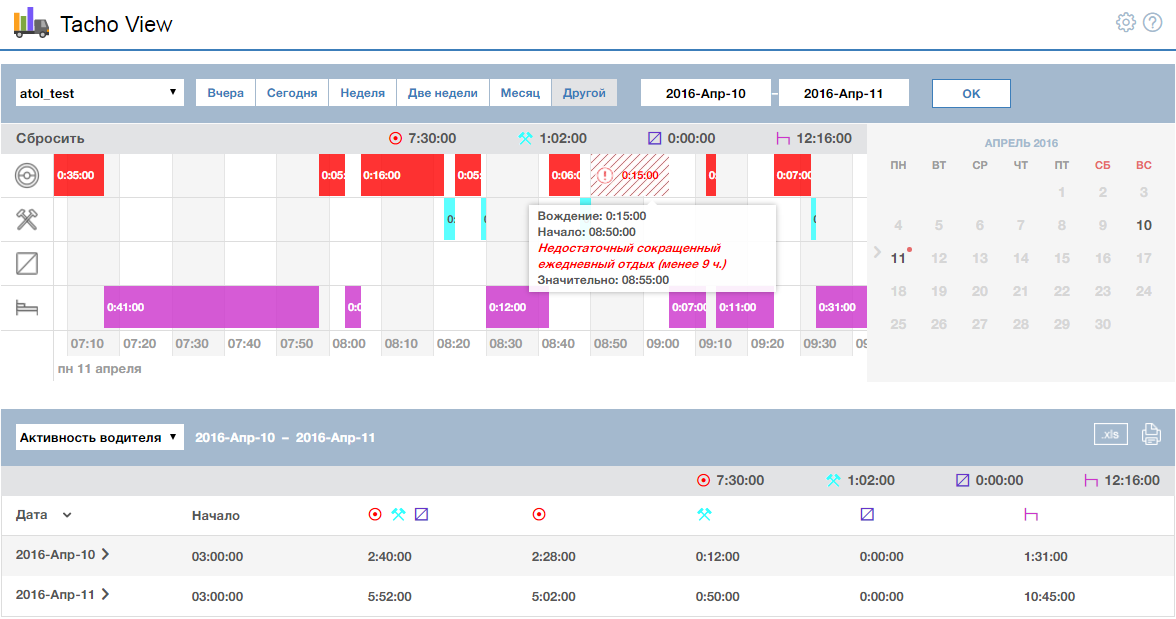The width and height of the screenshot is (1176, 619).
Task: Open the help question mark icon
Action: [x=1152, y=22]
